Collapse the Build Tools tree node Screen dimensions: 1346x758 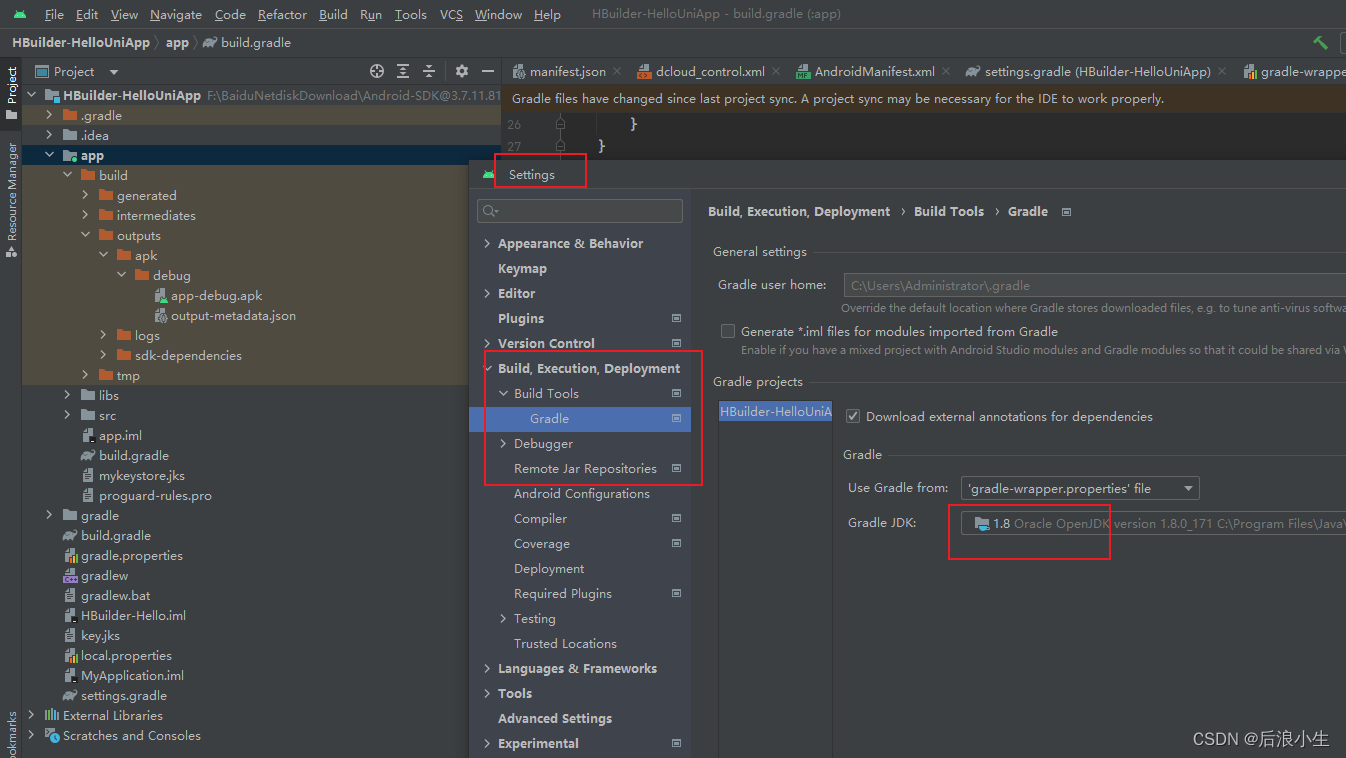tap(504, 393)
